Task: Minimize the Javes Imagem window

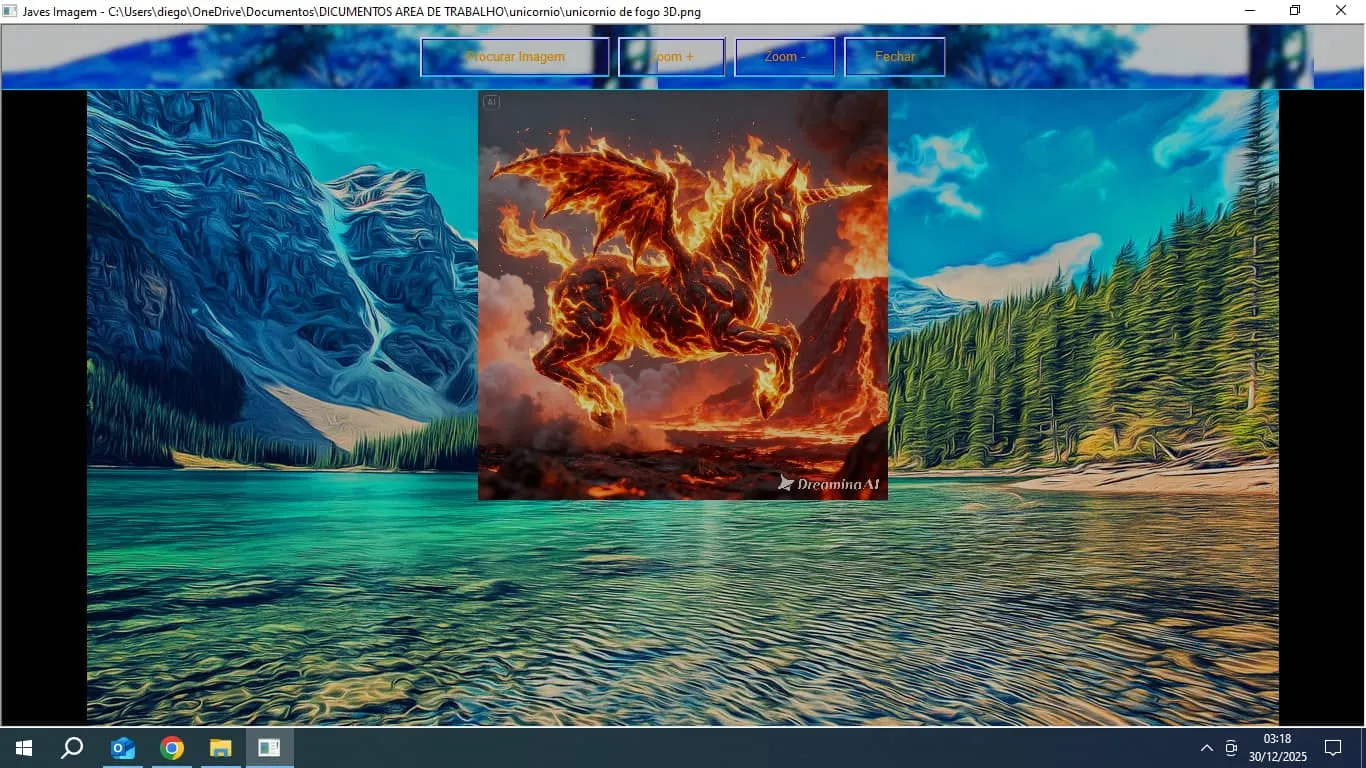Action: tap(1250, 11)
